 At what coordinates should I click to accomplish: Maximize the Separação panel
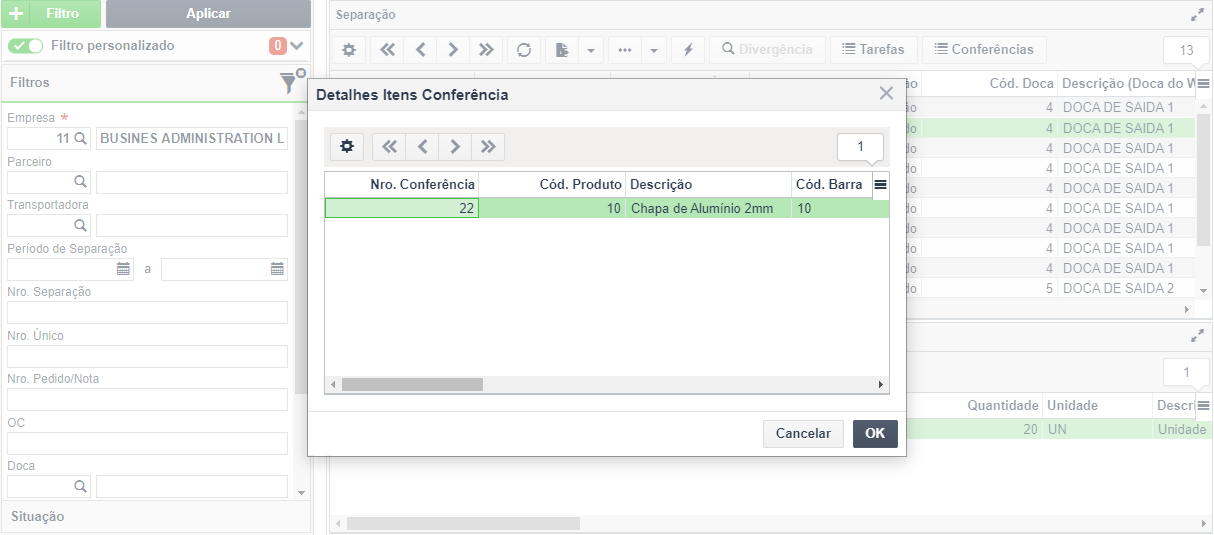1197,15
